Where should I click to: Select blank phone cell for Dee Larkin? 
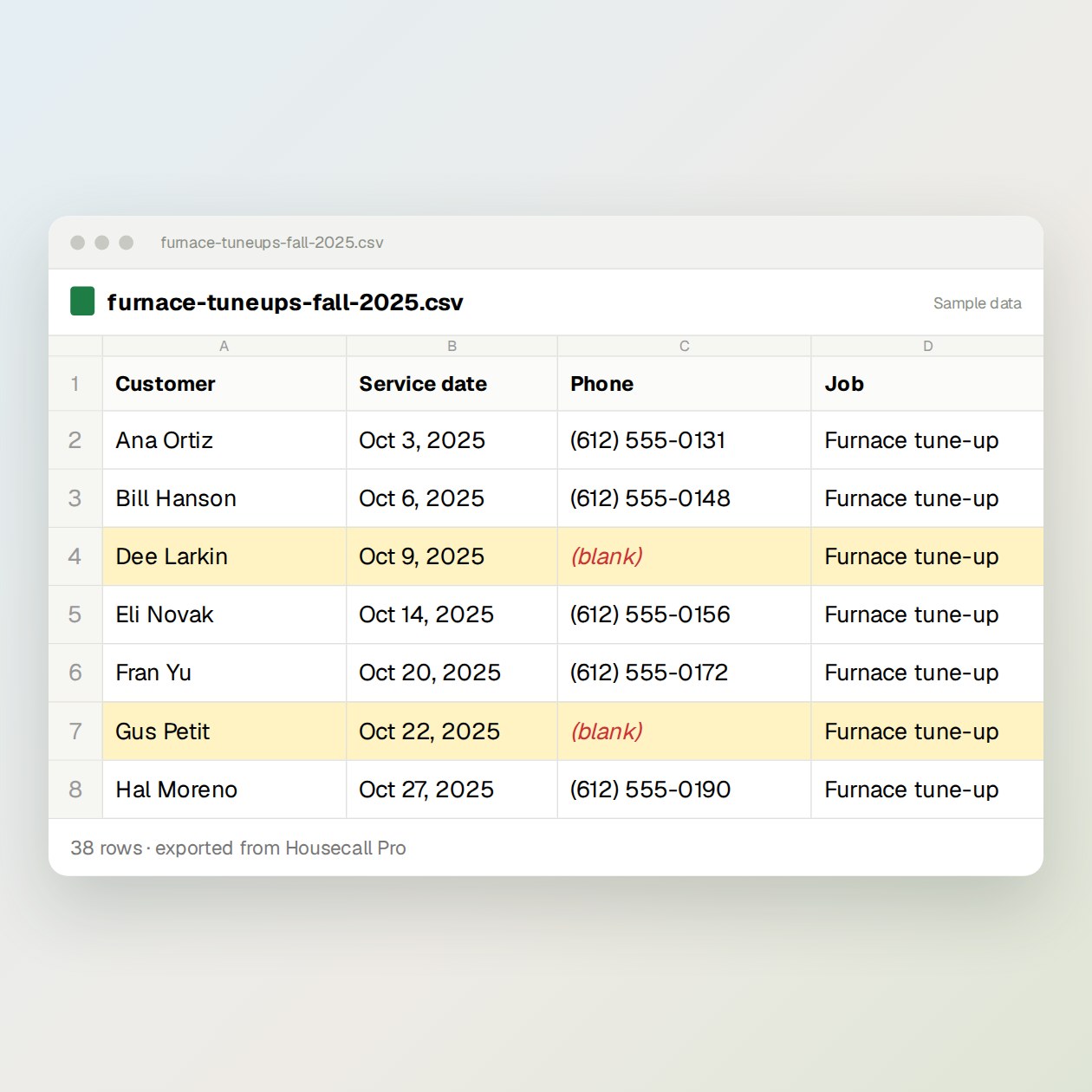(x=684, y=556)
